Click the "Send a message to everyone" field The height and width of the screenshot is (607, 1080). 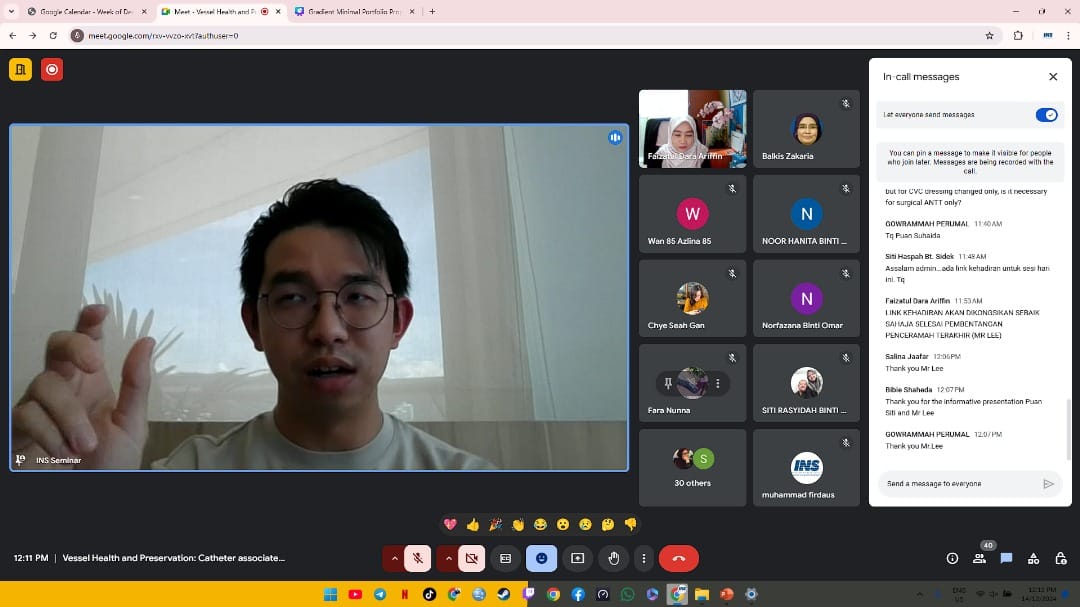(958, 484)
